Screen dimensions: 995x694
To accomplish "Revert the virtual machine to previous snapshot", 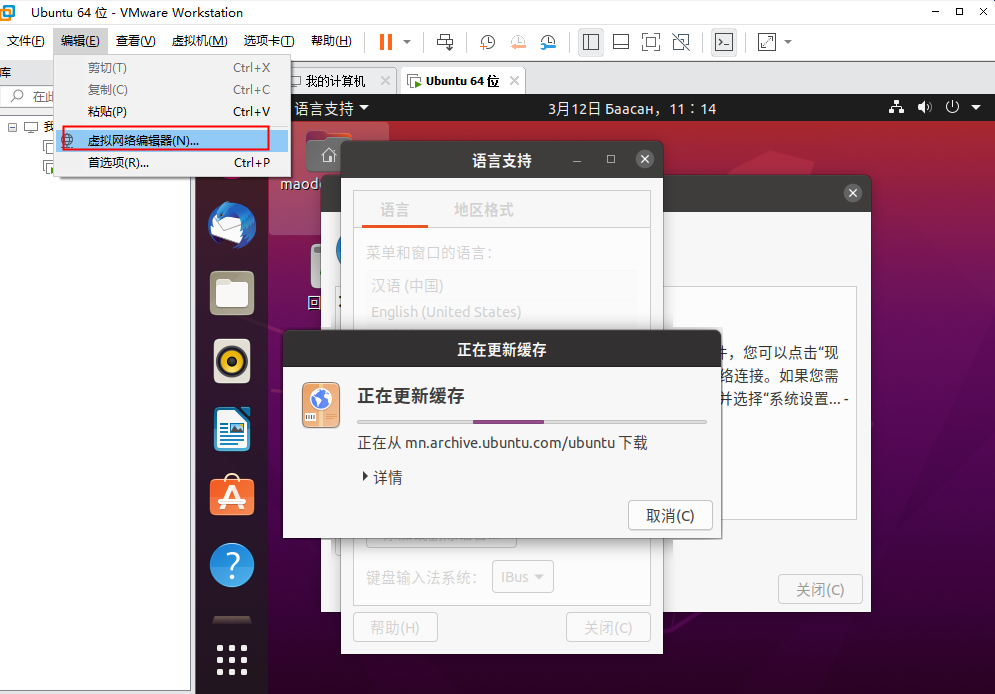I will [518, 42].
